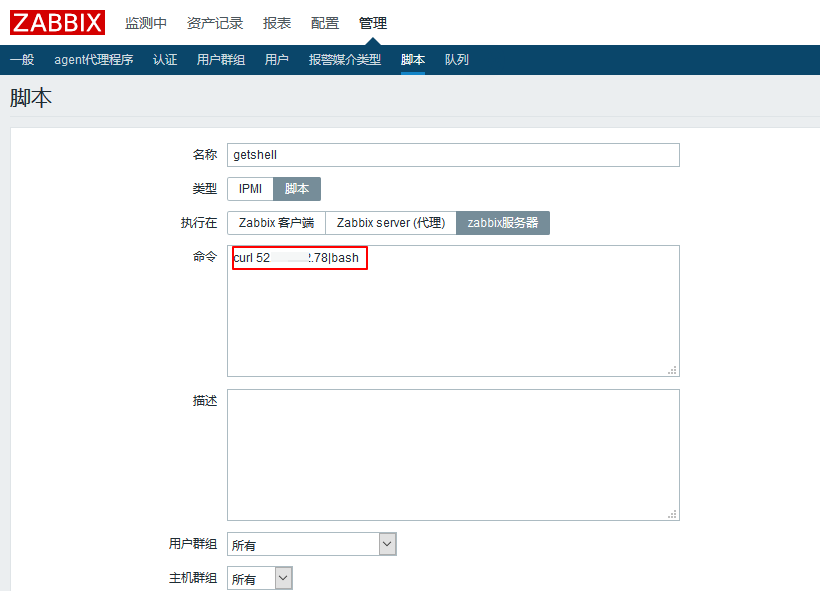The image size is (820, 591).
Task: Click into the 命令 text area
Action: (x=453, y=311)
